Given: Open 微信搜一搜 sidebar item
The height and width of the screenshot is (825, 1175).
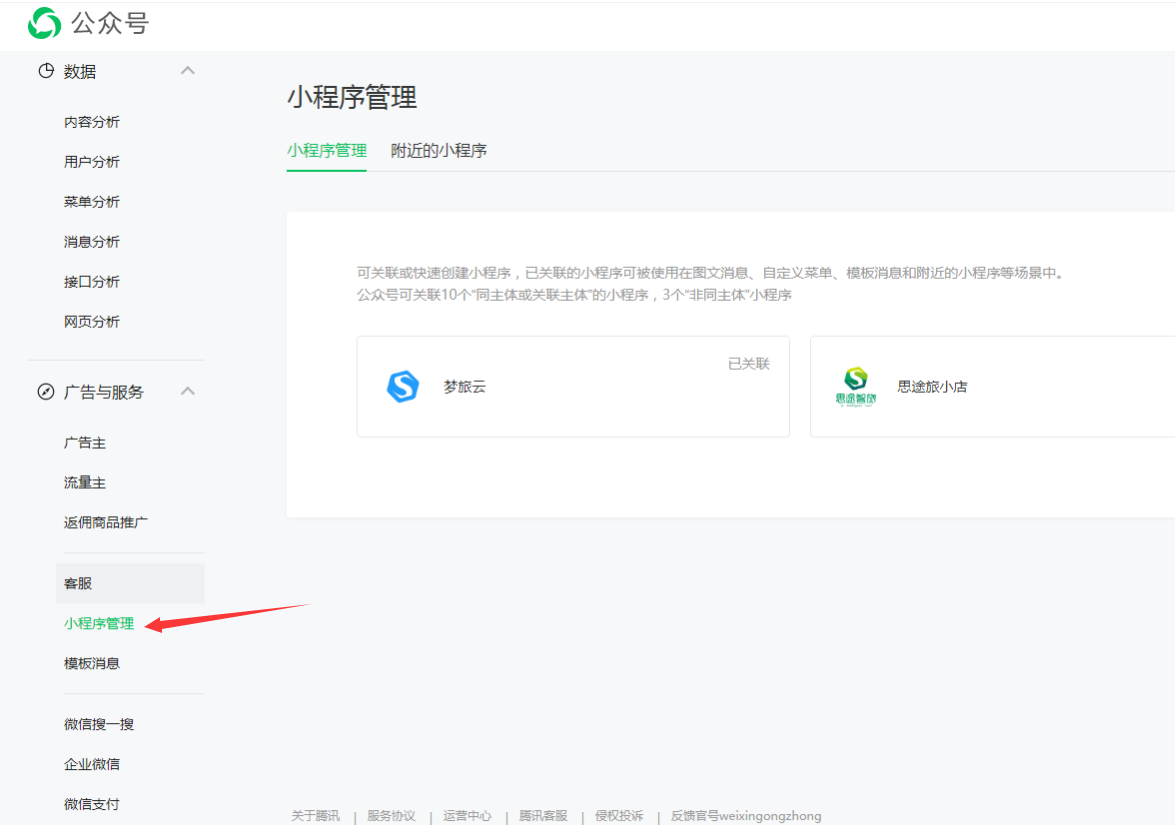Looking at the screenshot, I should click(99, 724).
